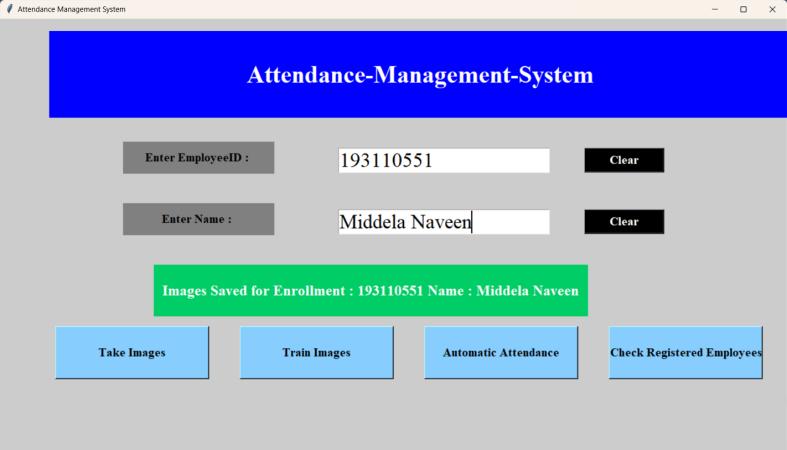
Task: Minimize the Attendance Management System window
Action: (715, 9)
